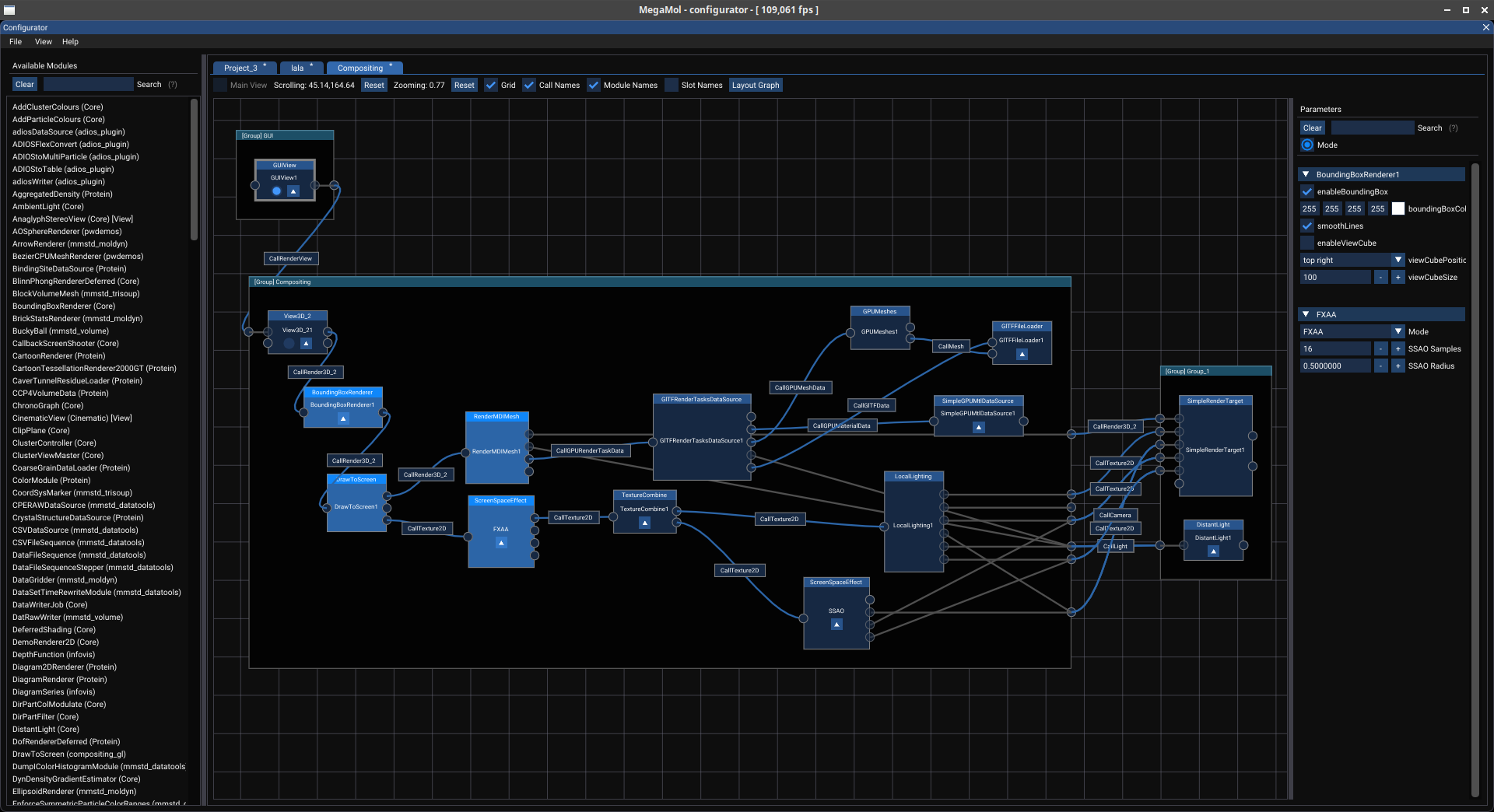Enable the enableViewCube checkbox
Screen dimensions: 1494x812
(x=1307, y=243)
